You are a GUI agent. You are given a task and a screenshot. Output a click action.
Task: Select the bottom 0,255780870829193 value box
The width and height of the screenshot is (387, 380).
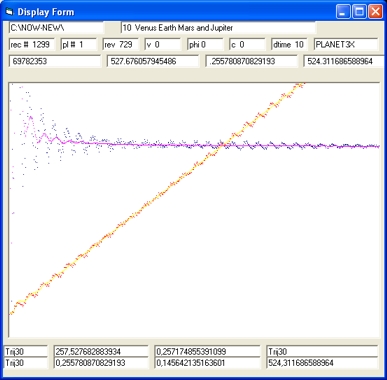(x=101, y=363)
